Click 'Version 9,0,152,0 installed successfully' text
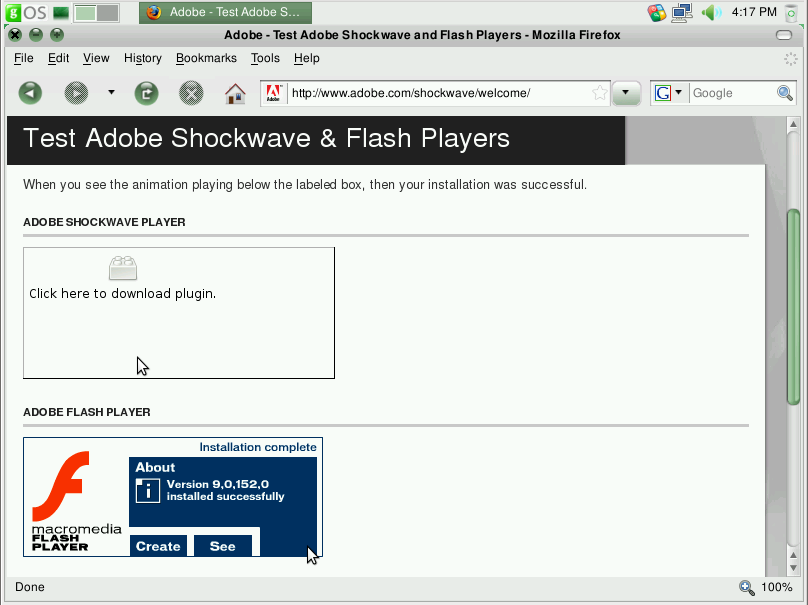Screen dimensions: 808x605 (225, 490)
